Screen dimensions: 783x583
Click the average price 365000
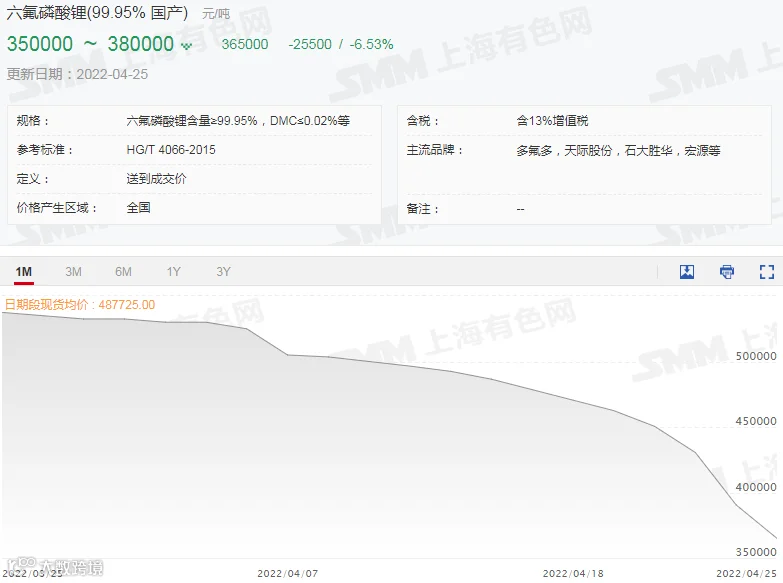pos(245,44)
